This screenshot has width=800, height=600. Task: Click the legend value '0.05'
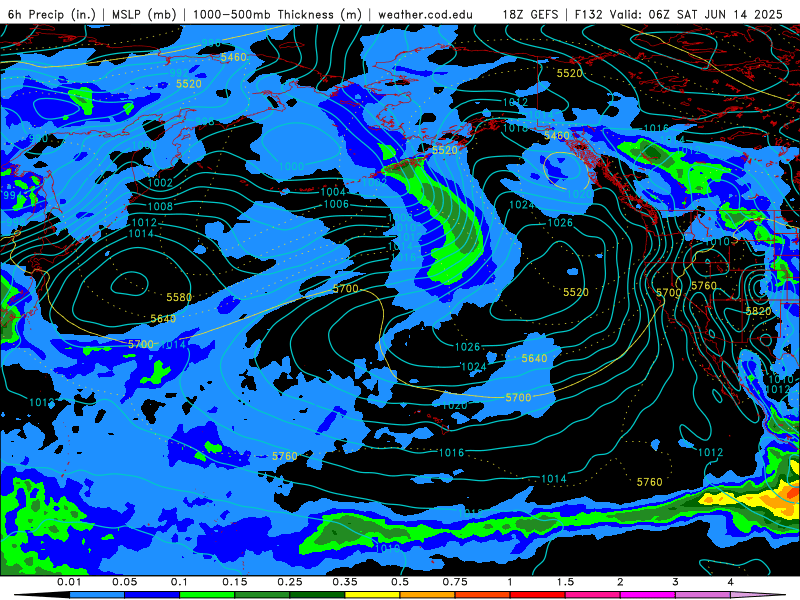[x=124, y=582]
